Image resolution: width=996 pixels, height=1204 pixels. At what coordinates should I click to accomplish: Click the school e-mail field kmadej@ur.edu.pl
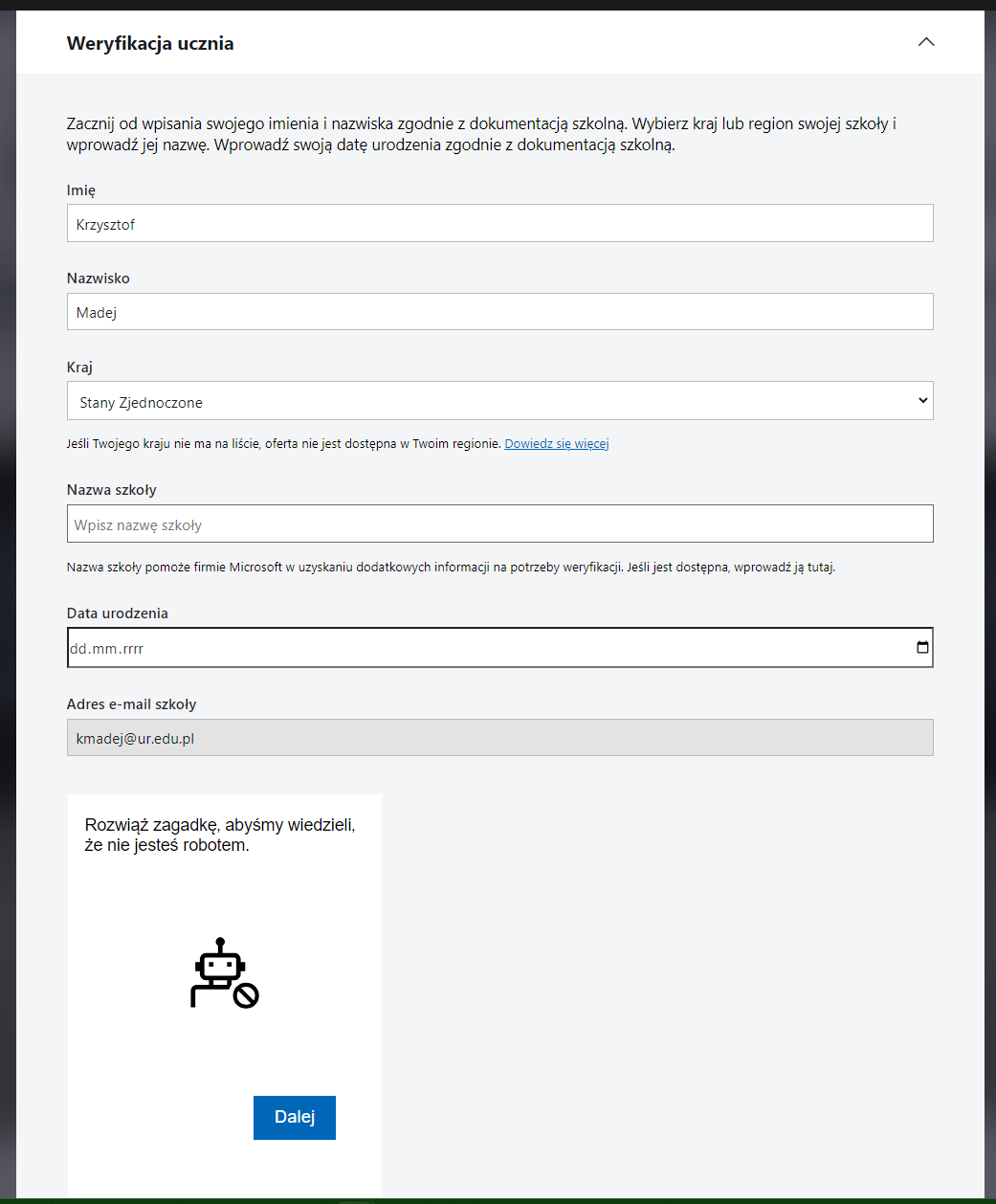(499, 738)
